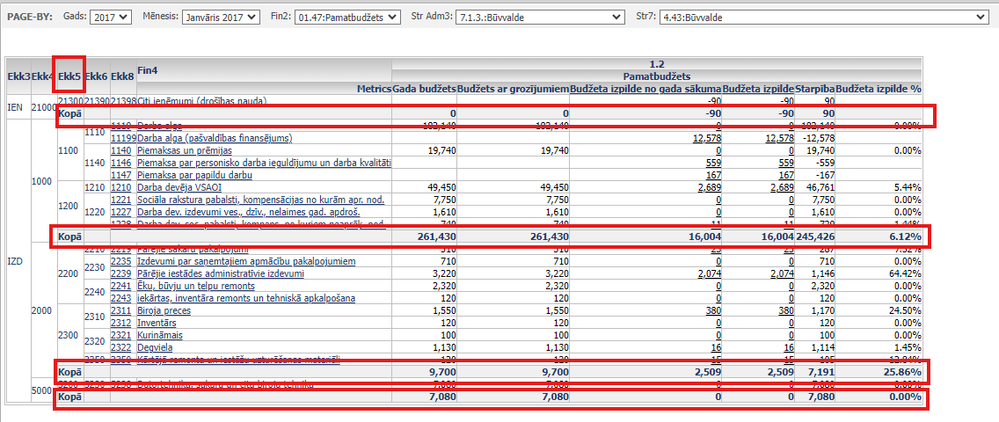
Task: Open the Darba devēja VSAOI link
Action: [x=179, y=187]
